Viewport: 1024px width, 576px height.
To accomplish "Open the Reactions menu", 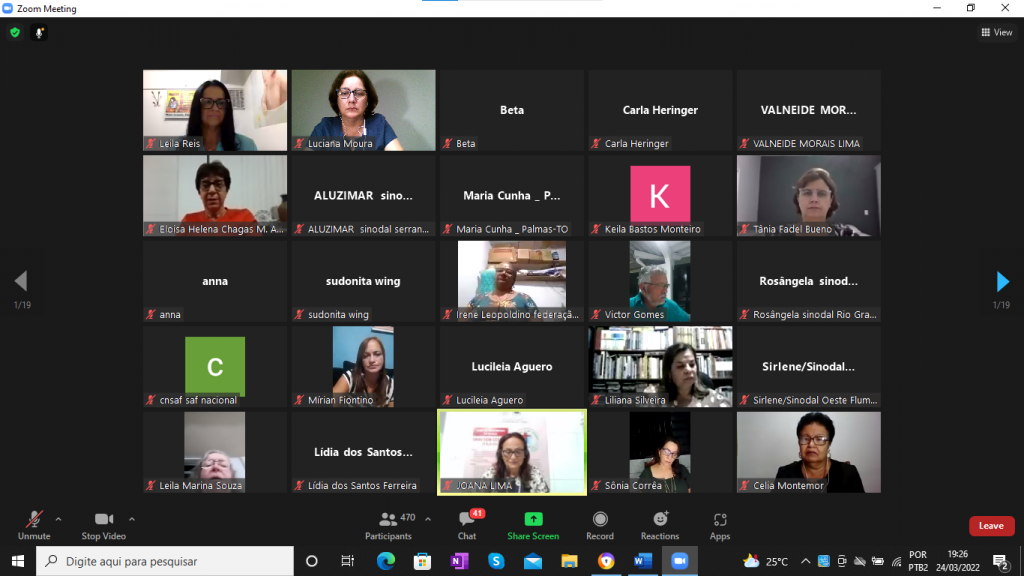I will pos(660,524).
